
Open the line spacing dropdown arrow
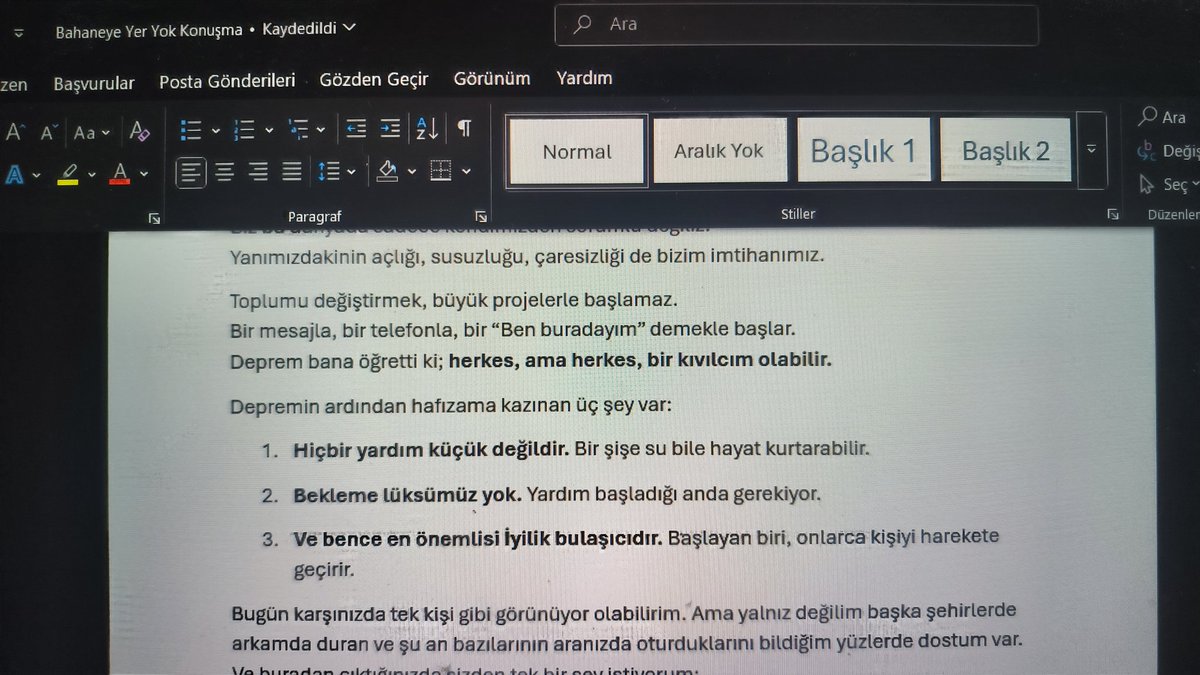point(351,173)
